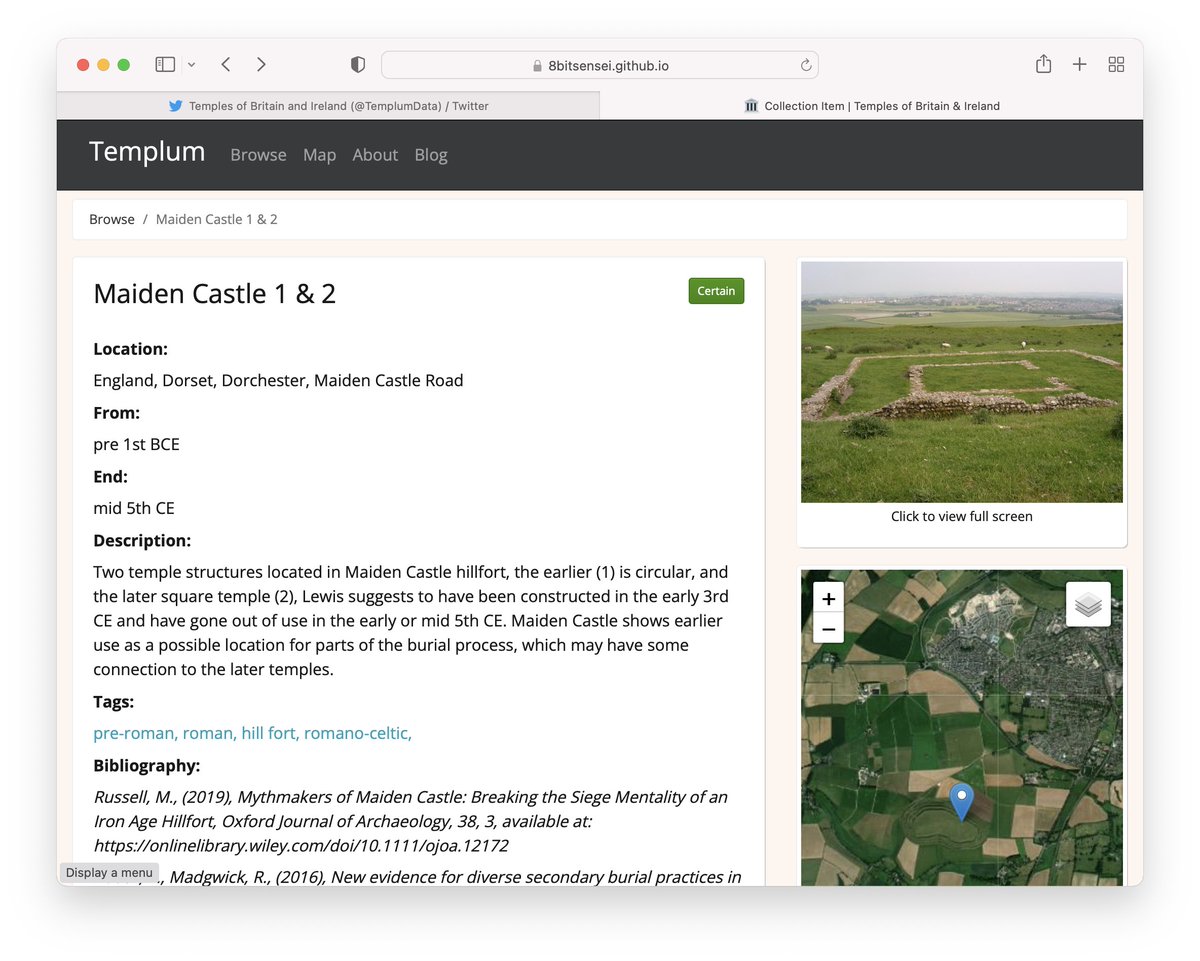Click the lock icon in the address bar

click(x=537, y=66)
